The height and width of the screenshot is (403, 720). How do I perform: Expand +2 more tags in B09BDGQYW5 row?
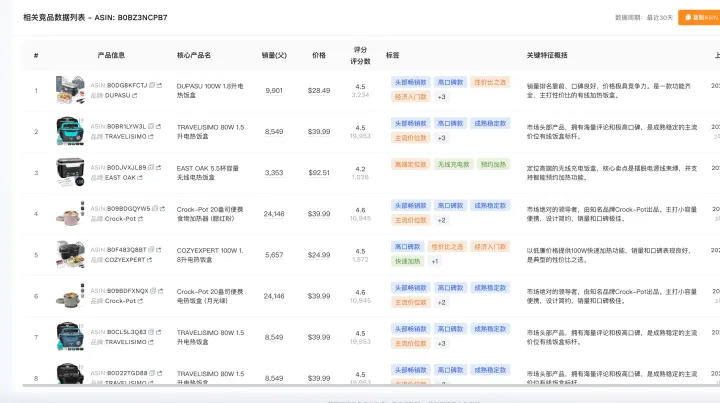point(441,220)
